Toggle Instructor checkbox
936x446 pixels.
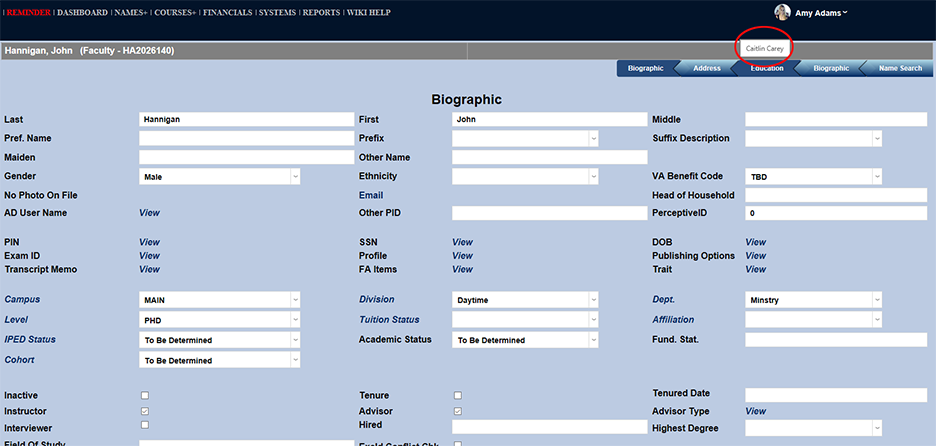pyautogui.click(x=145, y=411)
